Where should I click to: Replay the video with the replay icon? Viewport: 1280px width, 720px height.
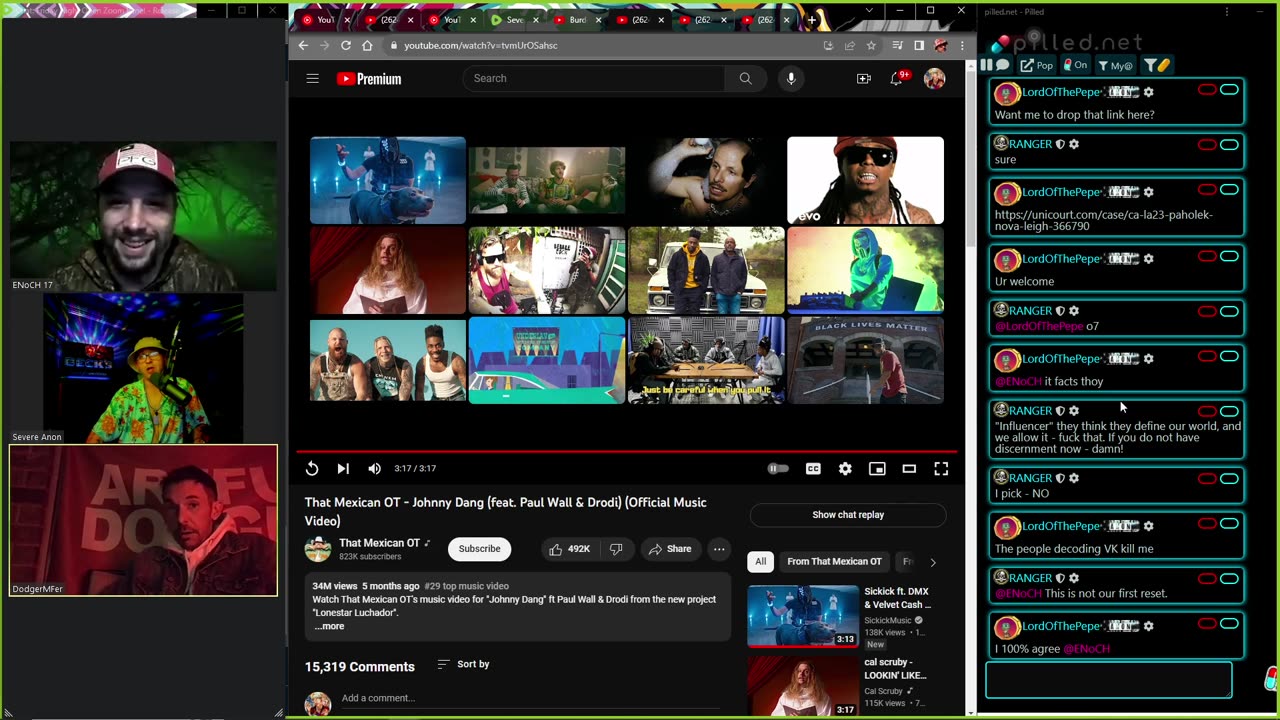pyautogui.click(x=312, y=468)
